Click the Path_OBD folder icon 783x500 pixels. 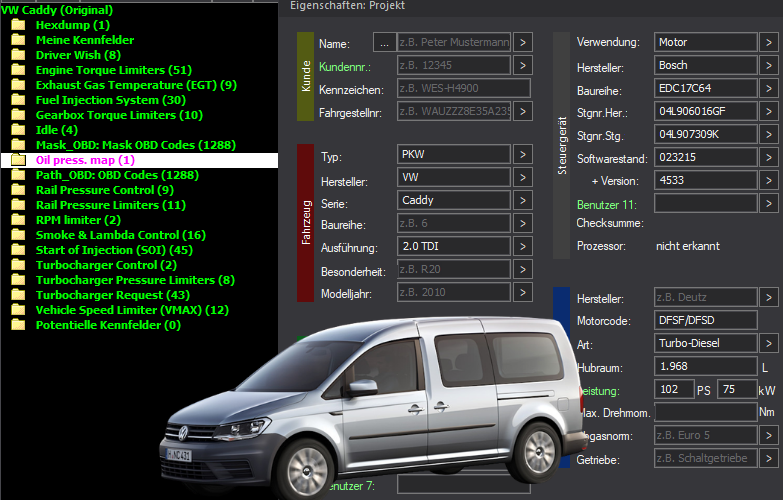point(18,175)
